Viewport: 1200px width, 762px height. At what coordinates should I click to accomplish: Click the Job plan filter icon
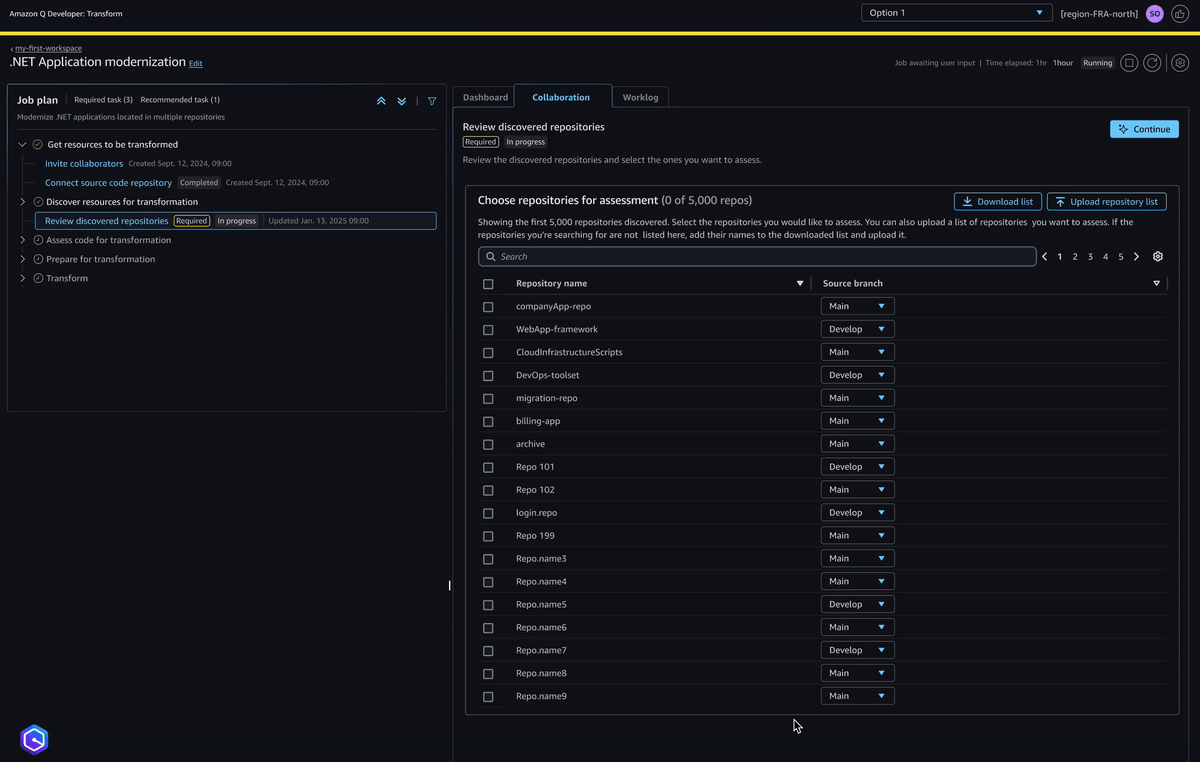click(x=432, y=101)
